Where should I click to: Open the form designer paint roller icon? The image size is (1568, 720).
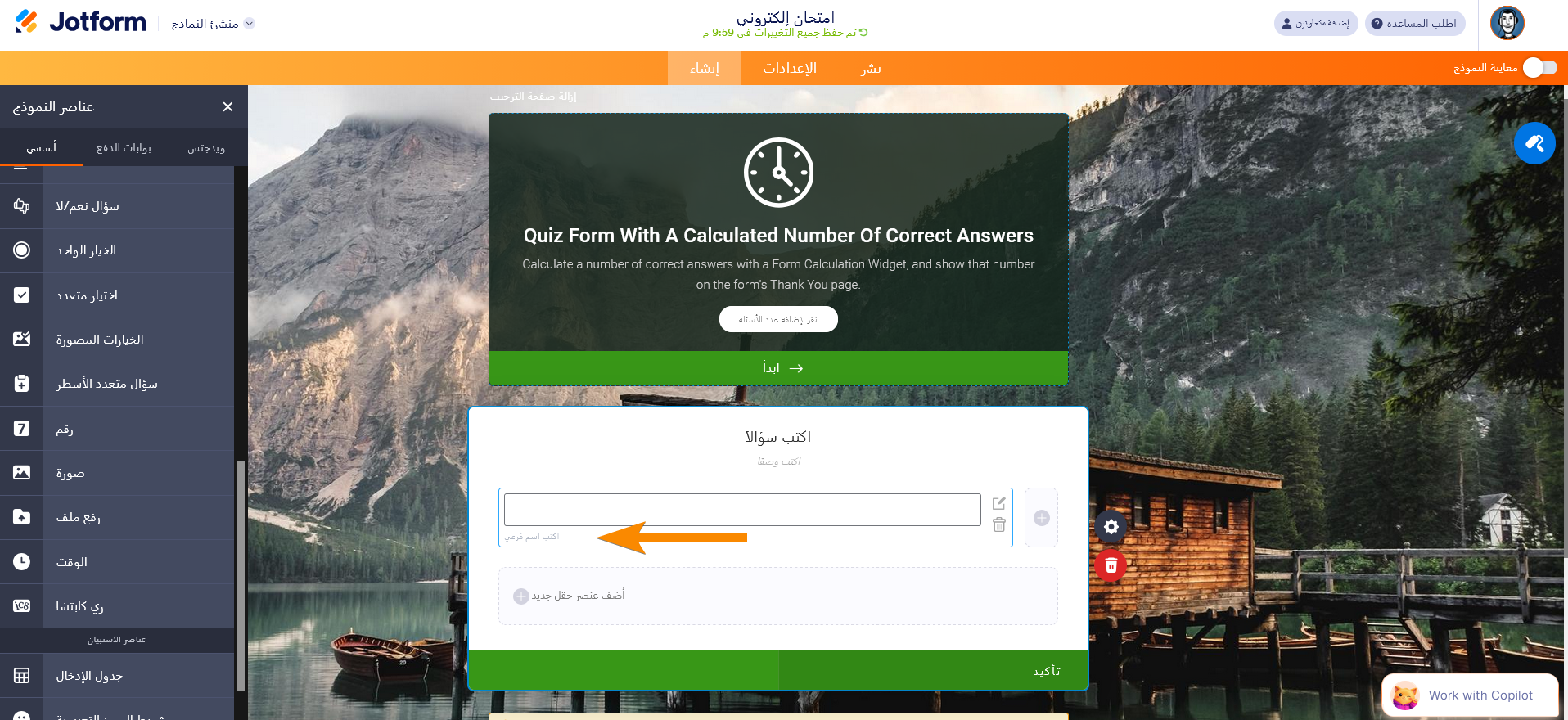[x=1534, y=143]
